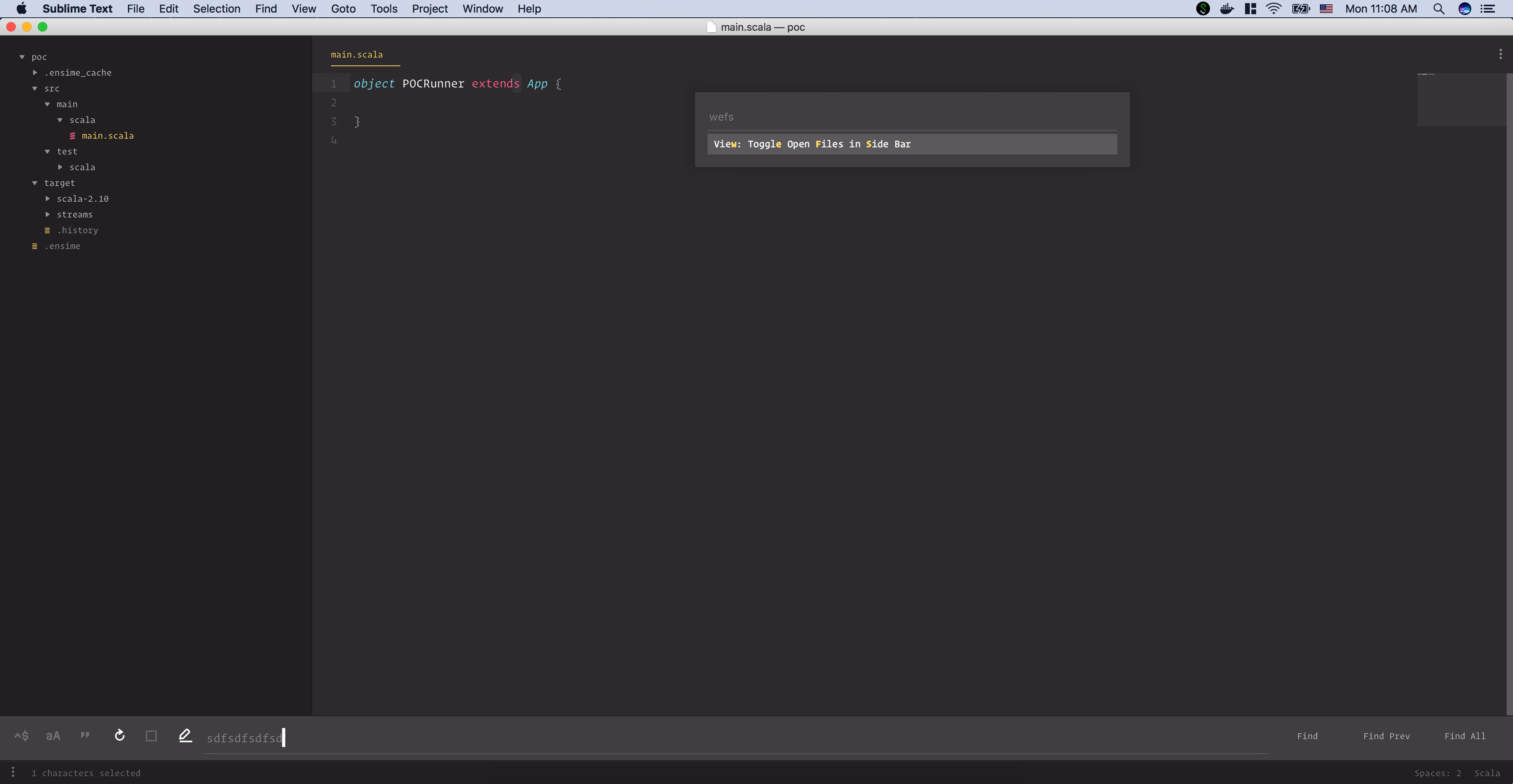Open the tab overflow menu top right

pos(1500,54)
